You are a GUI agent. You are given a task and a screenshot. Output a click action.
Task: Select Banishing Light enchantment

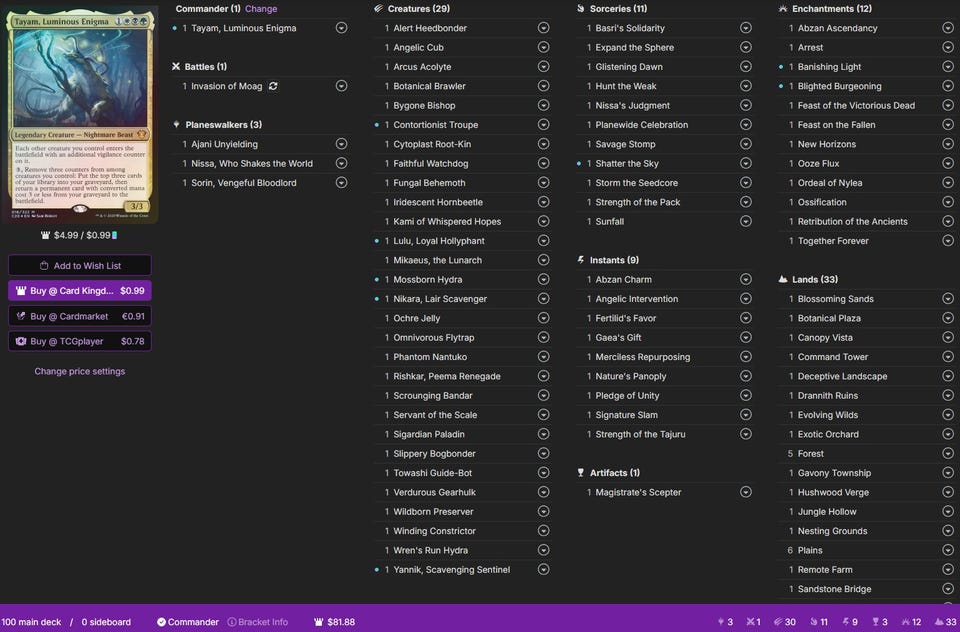point(829,66)
